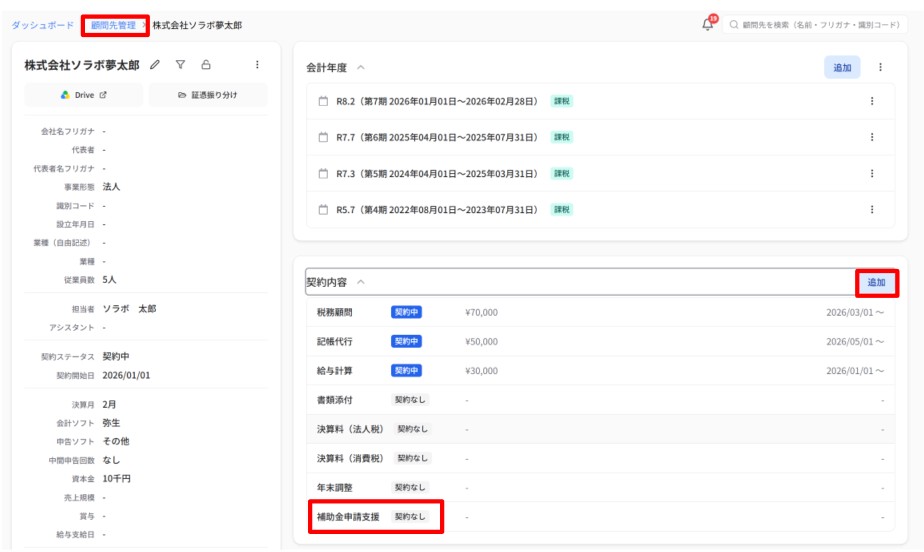Open 会計年度 section three-dot menu
Viewport: 924px width, 552px height.
(x=880, y=67)
